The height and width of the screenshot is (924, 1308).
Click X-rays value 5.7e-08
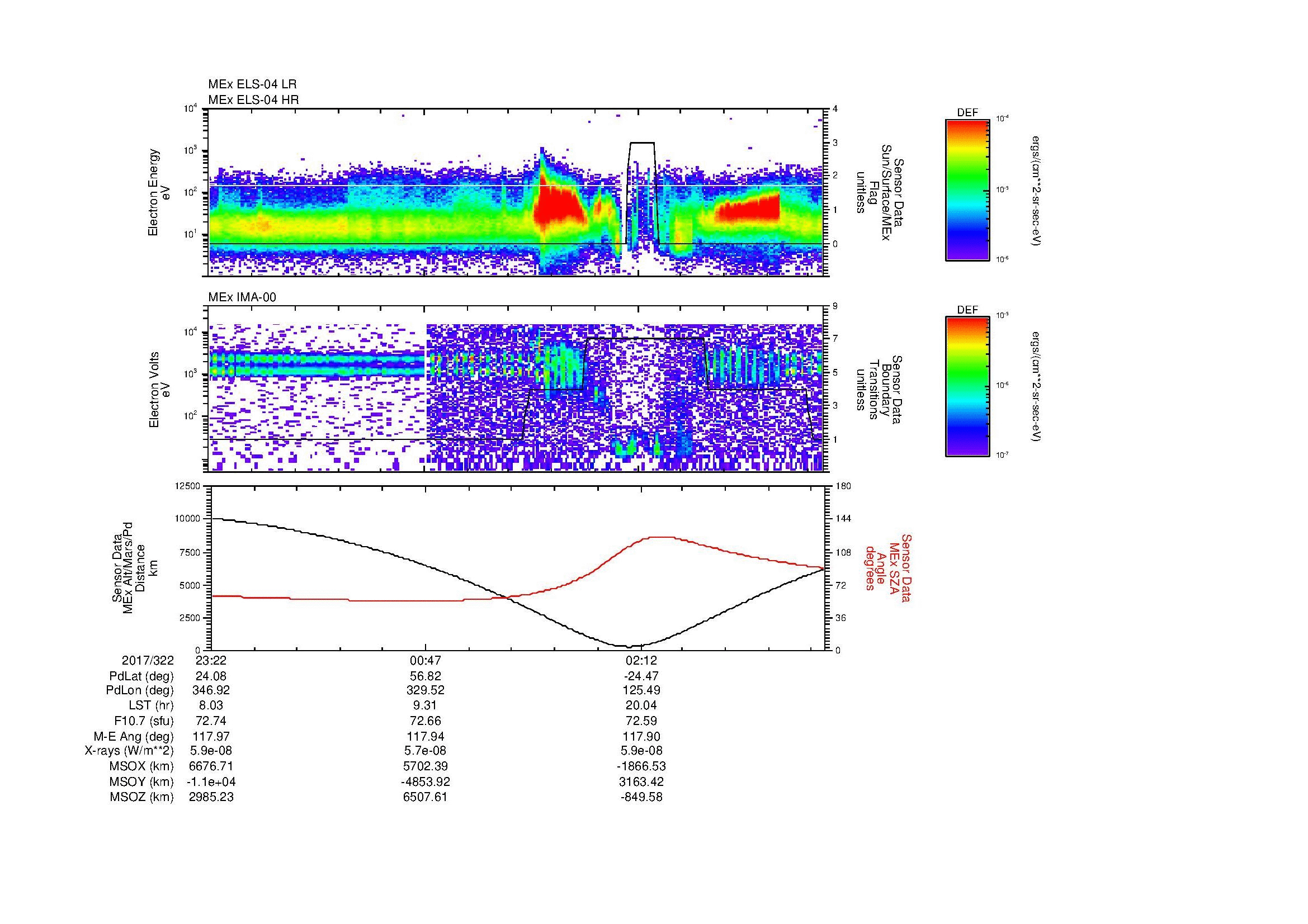(x=426, y=751)
